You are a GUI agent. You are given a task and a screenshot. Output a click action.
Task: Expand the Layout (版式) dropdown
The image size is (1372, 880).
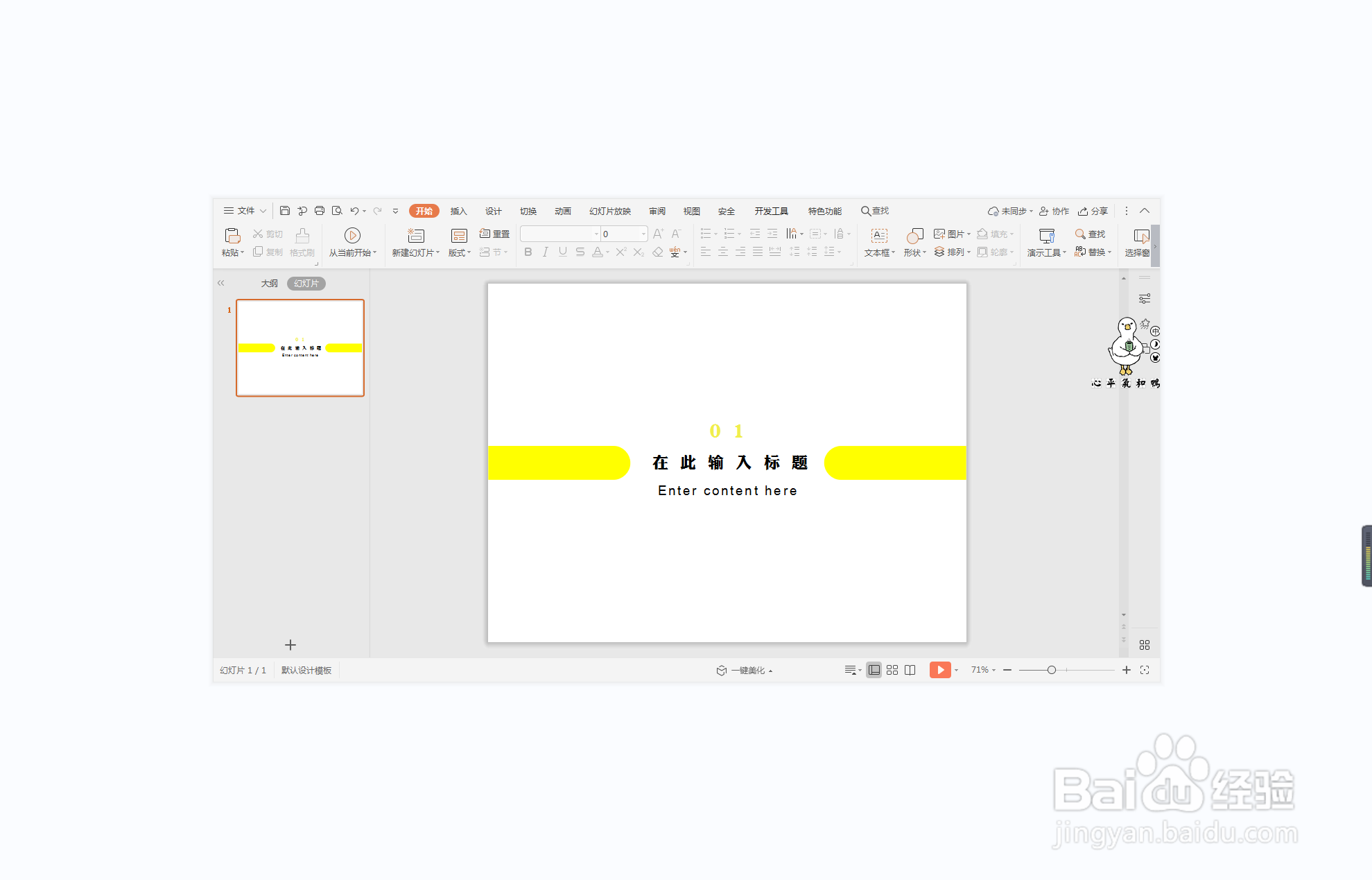pos(460,253)
